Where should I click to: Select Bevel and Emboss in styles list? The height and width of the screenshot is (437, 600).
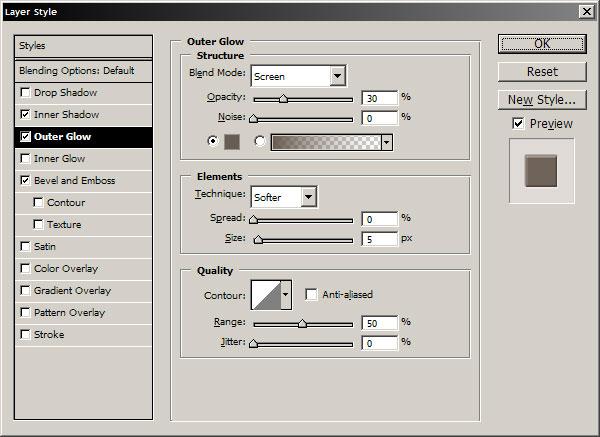point(75,181)
